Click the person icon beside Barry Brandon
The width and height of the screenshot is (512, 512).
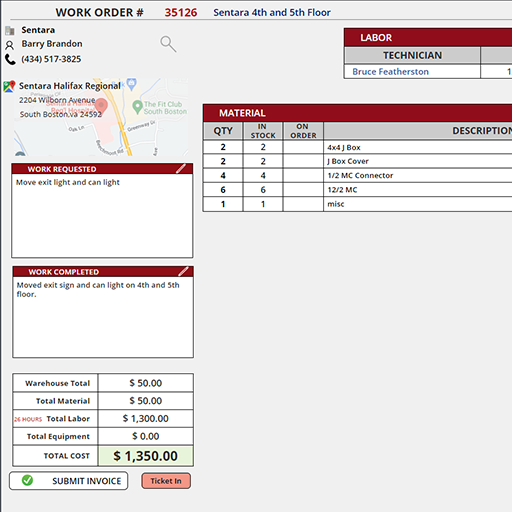pos(10,45)
